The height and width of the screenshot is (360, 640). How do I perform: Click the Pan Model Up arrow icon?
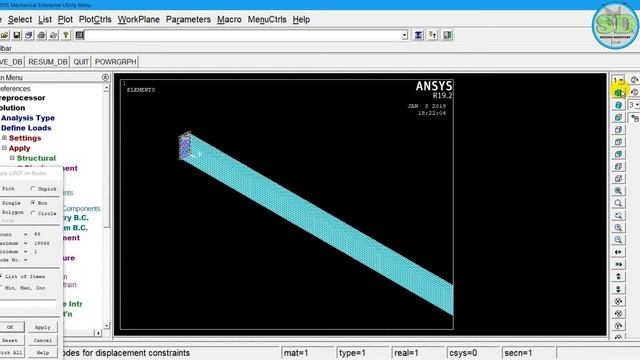tap(618, 276)
